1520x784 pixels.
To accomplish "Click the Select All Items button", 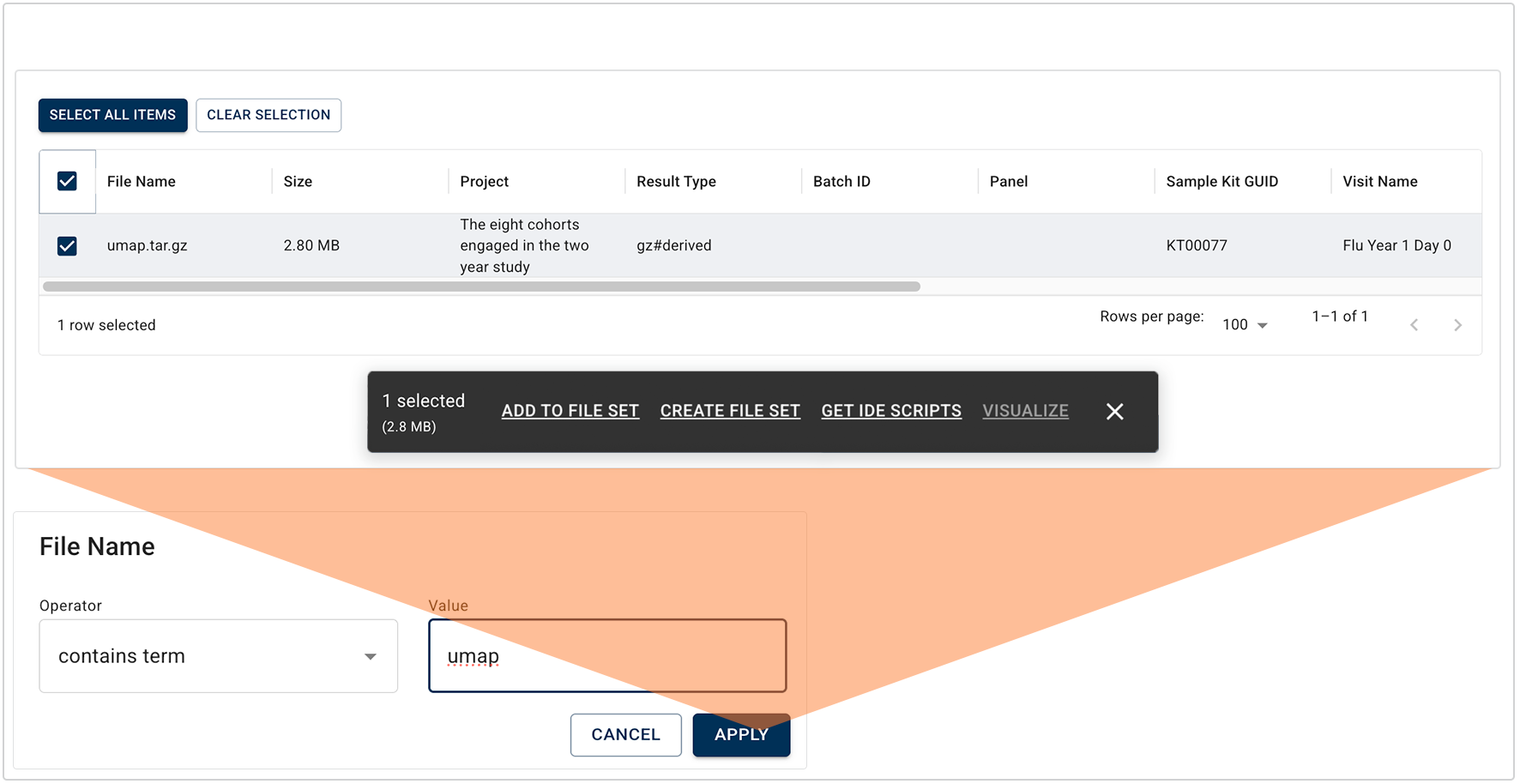I will pyautogui.click(x=112, y=115).
